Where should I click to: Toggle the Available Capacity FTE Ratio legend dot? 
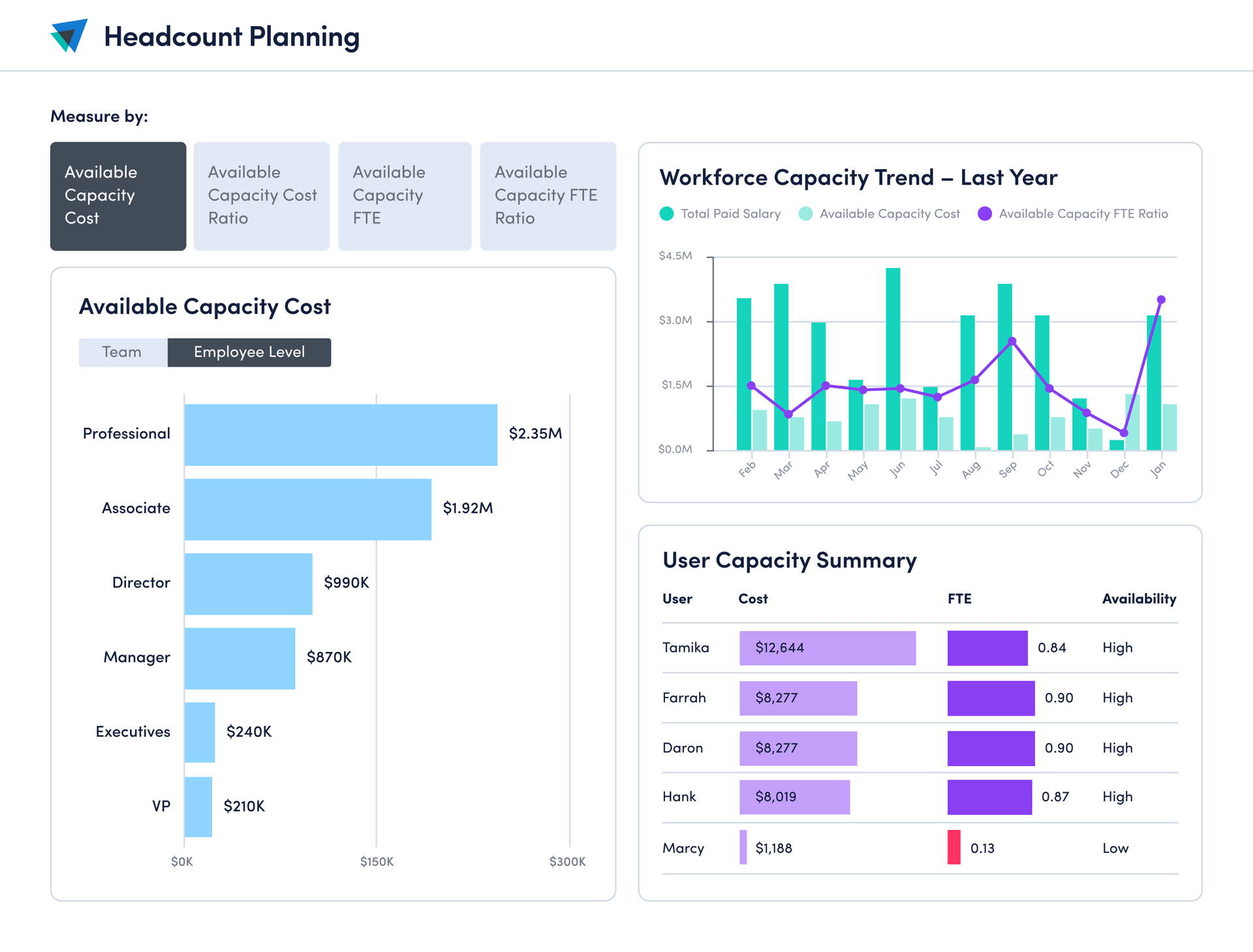985,214
